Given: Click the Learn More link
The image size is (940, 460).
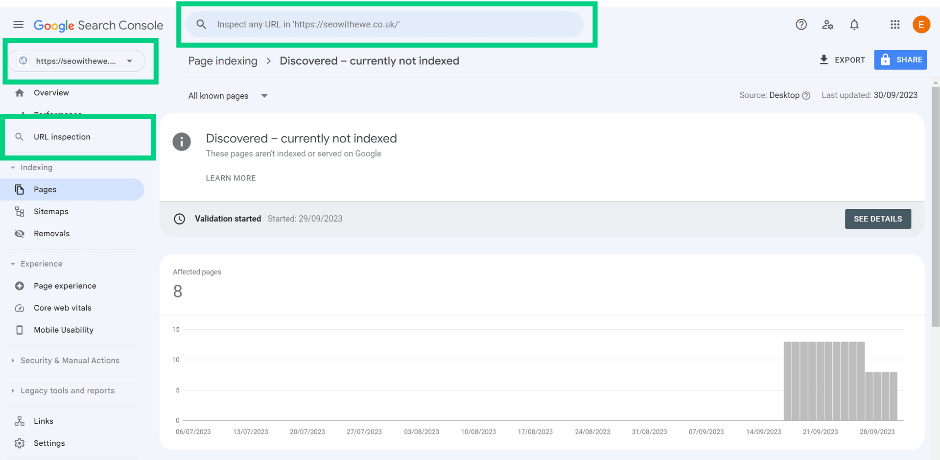Looking at the screenshot, I should (x=231, y=178).
